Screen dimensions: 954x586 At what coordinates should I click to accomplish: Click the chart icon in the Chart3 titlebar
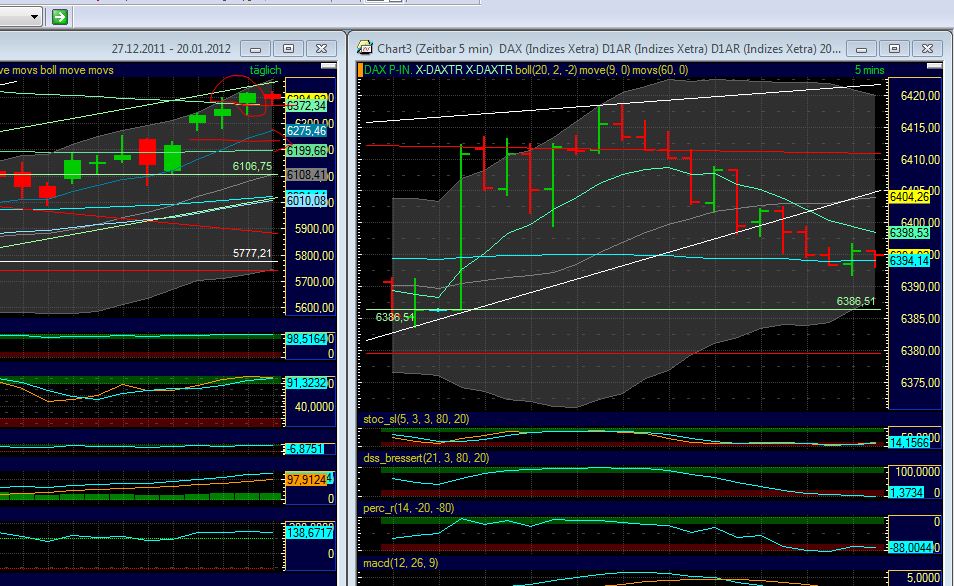tap(364, 47)
